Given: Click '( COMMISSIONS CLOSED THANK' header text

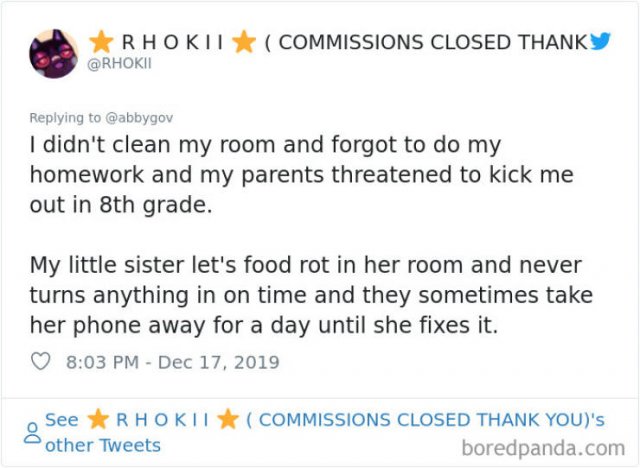Looking at the screenshot, I should click(x=427, y=42).
